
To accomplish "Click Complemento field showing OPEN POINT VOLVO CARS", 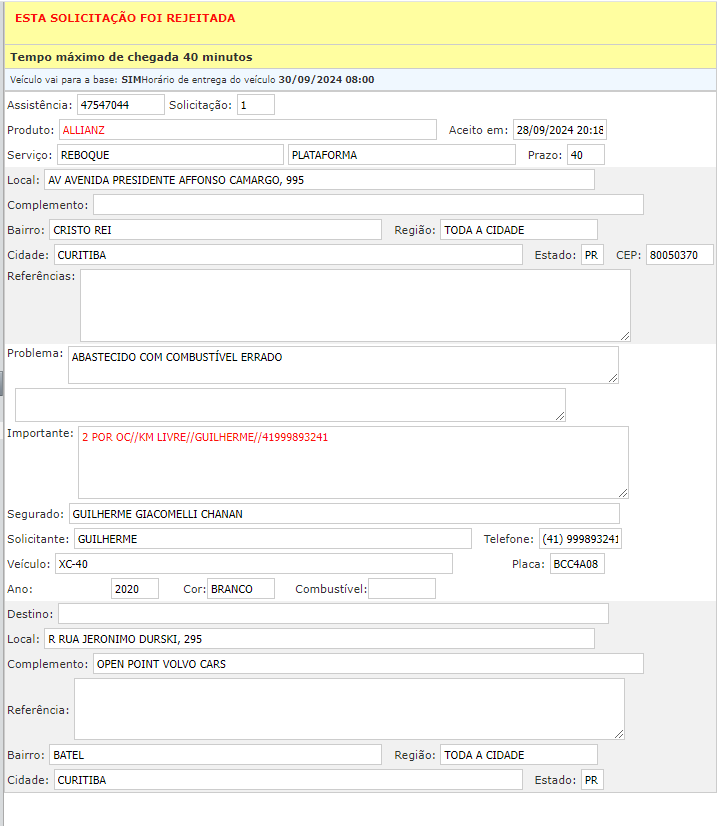I will [x=367, y=664].
